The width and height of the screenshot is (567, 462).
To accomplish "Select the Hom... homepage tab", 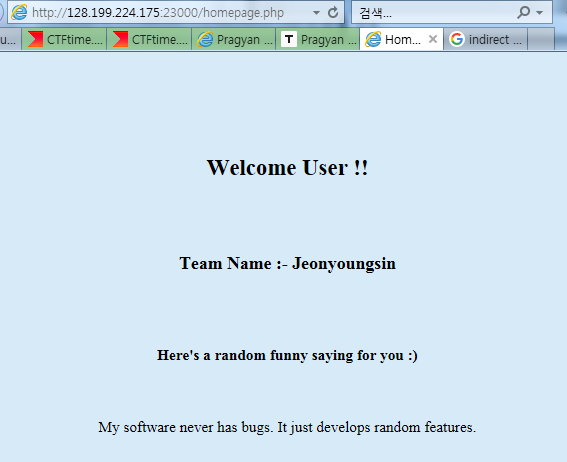I will pyautogui.click(x=401, y=39).
